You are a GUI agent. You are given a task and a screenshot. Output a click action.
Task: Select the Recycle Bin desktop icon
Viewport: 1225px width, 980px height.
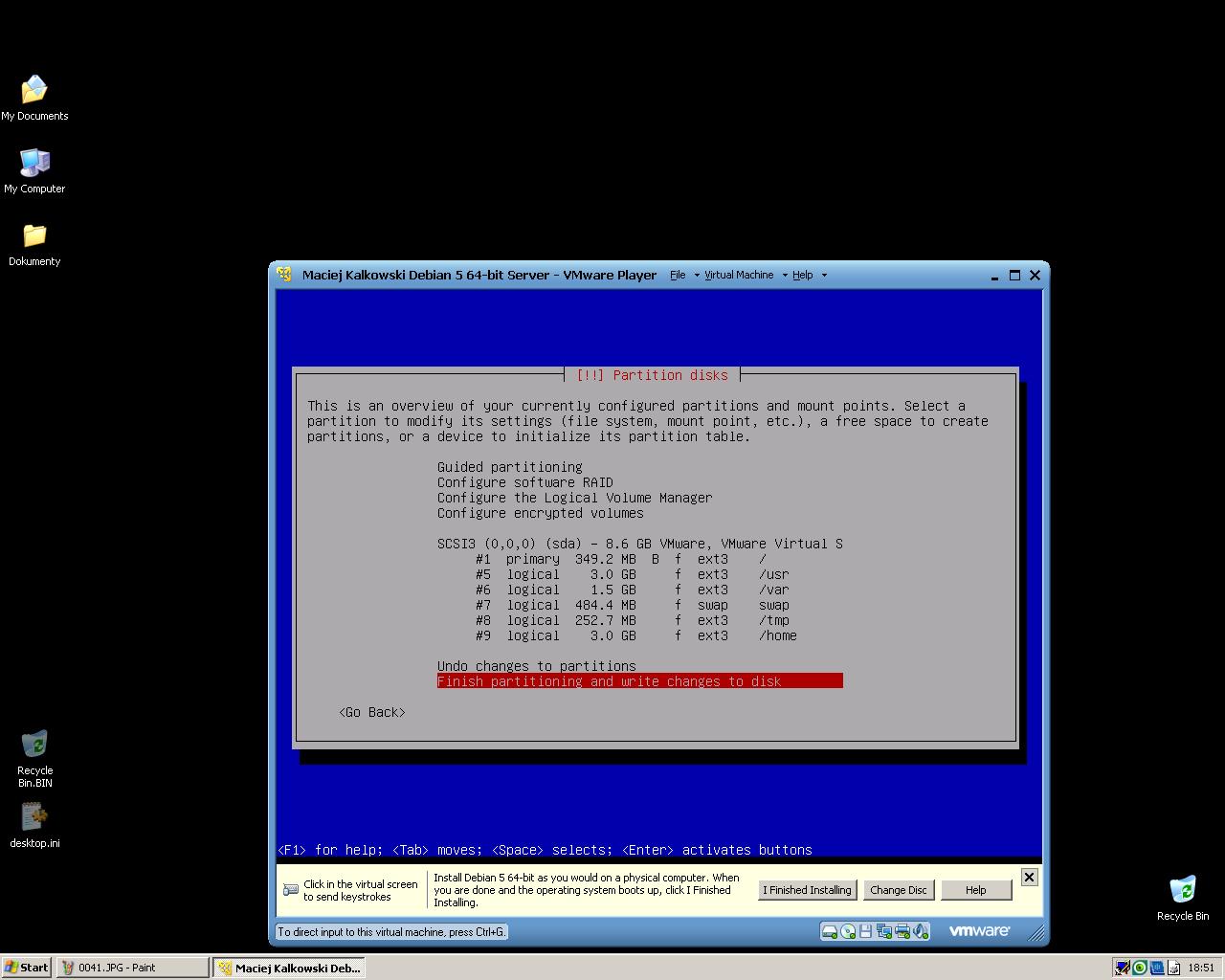pos(1183,898)
